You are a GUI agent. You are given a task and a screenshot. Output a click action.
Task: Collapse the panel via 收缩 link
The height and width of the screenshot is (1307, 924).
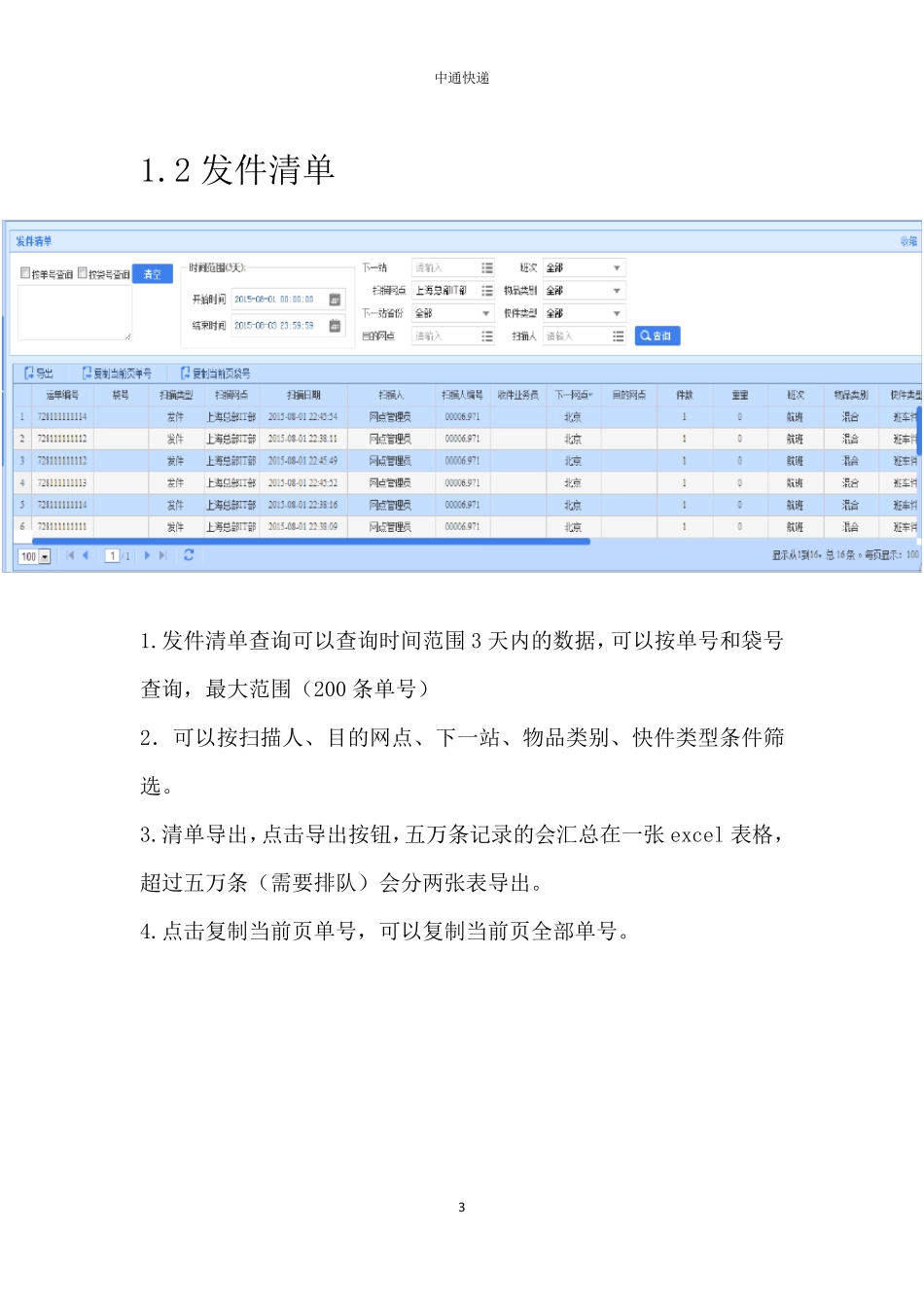908,241
